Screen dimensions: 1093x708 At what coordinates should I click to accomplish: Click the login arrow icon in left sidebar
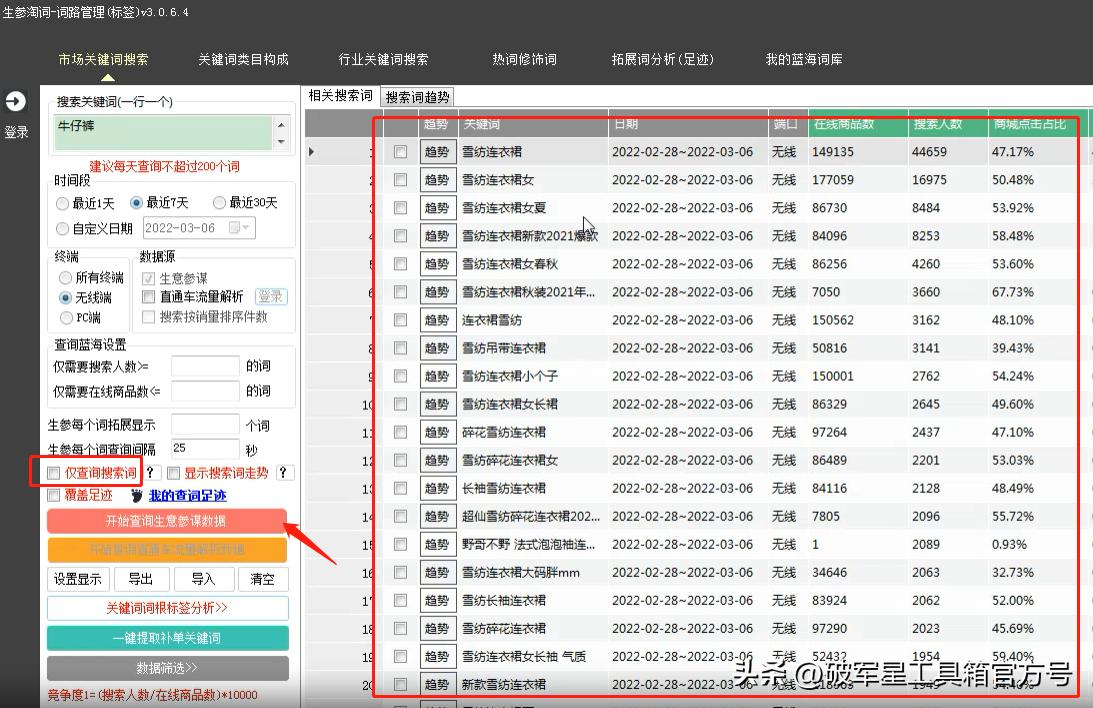(16, 100)
